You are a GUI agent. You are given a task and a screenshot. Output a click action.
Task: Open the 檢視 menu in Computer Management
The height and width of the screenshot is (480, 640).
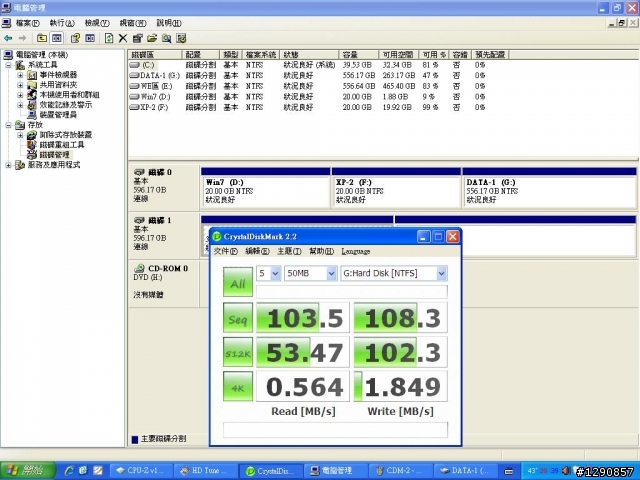click(97, 23)
